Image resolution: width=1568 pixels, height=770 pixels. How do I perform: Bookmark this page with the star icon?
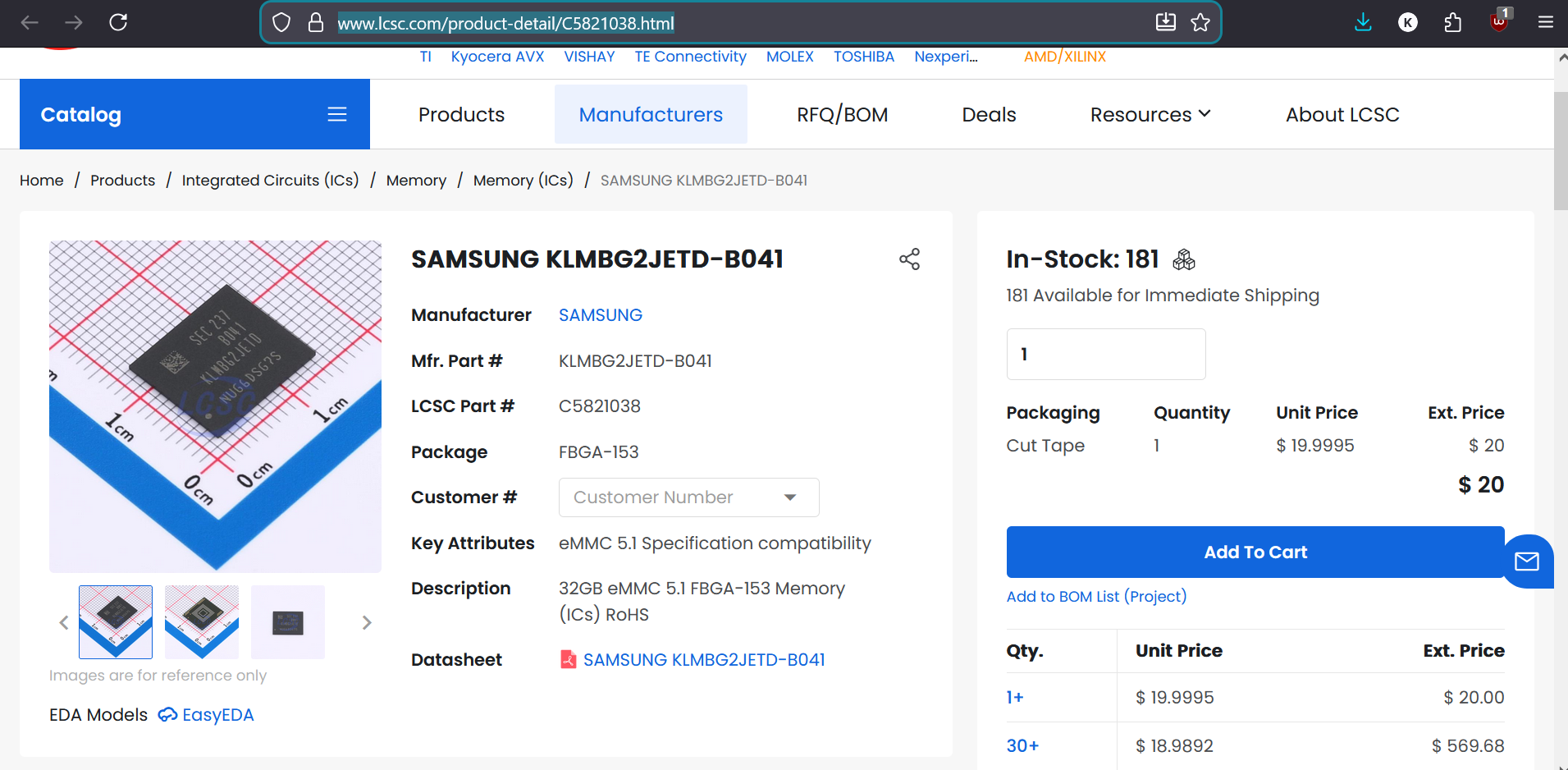1200,22
